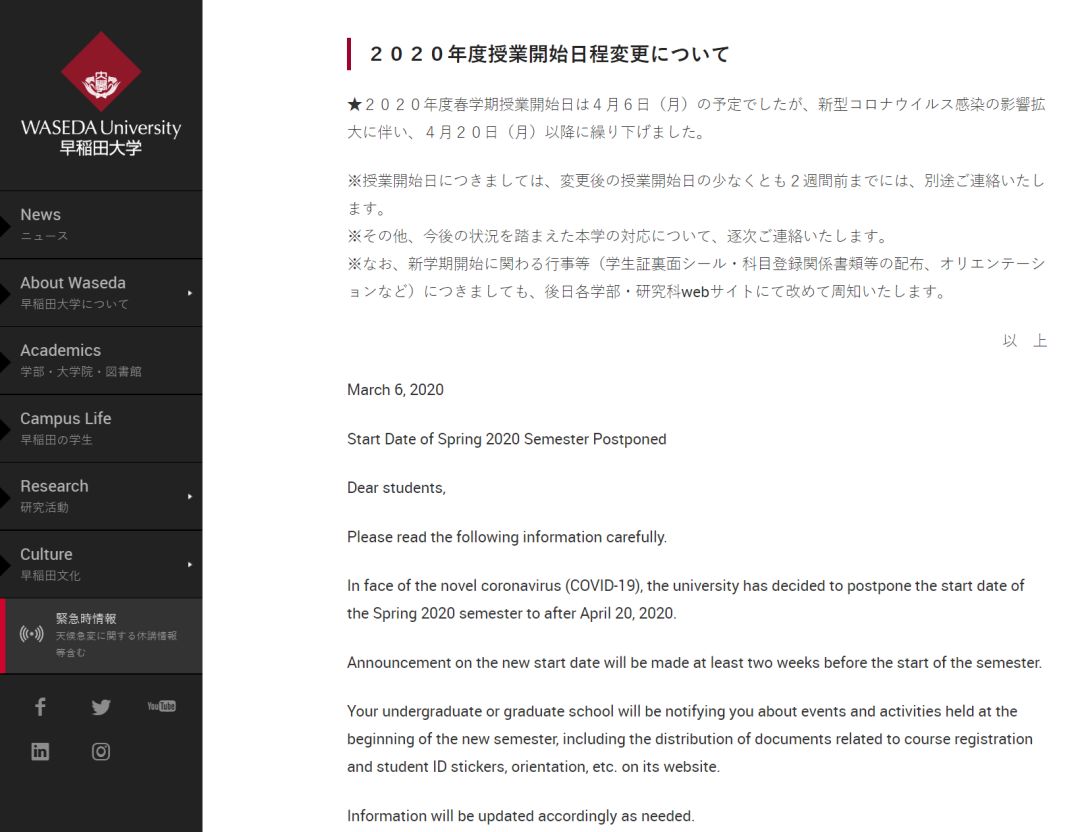Click the heading 2020年度授業開始日程変更について
Image resolution: width=1080 pixels, height=832 pixels.
549,54
